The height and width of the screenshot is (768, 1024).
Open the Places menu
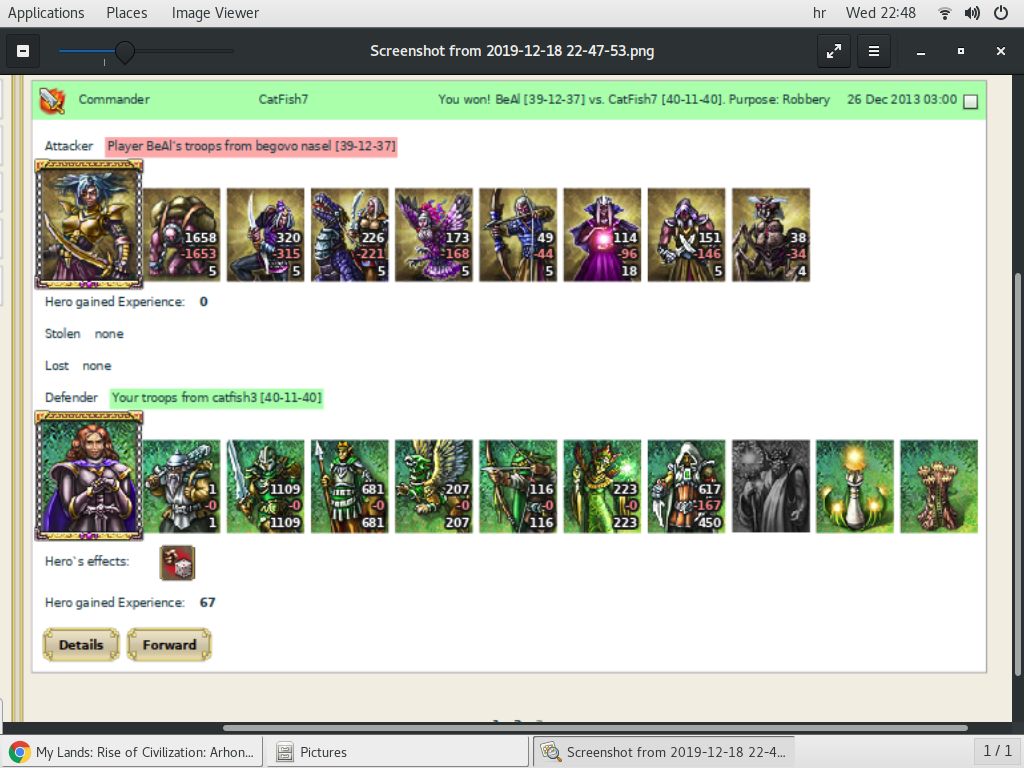pos(127,13)
